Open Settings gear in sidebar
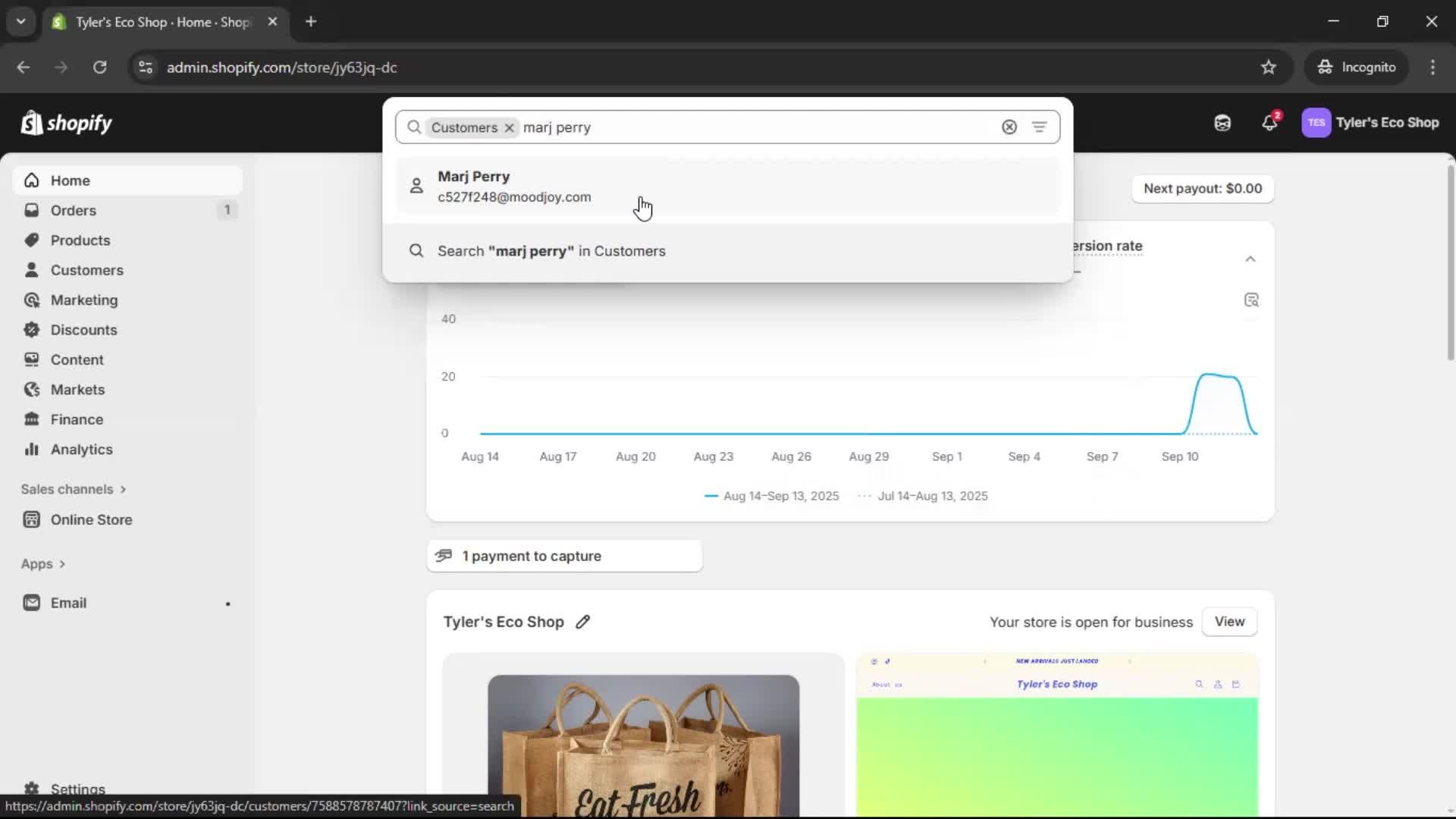Screen dimensions: 1456x819 [31, 789]
